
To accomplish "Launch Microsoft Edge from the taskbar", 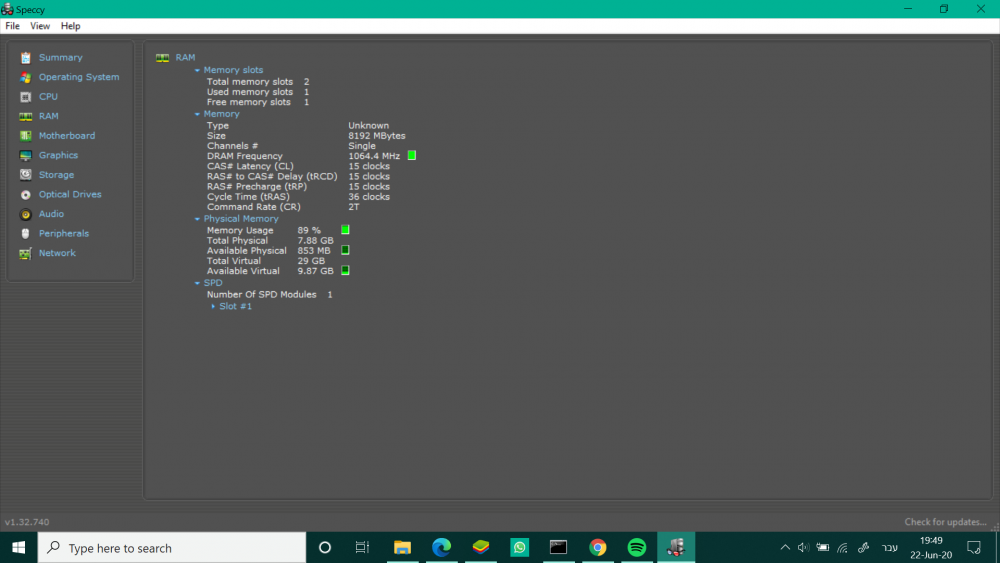I will pos(441,547).
